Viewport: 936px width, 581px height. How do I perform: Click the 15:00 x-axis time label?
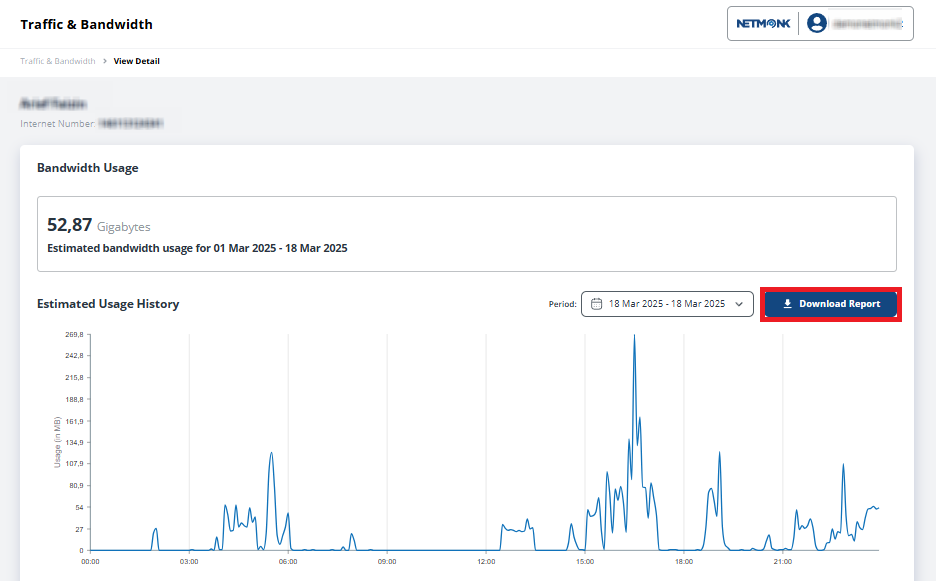coord(585,561)
